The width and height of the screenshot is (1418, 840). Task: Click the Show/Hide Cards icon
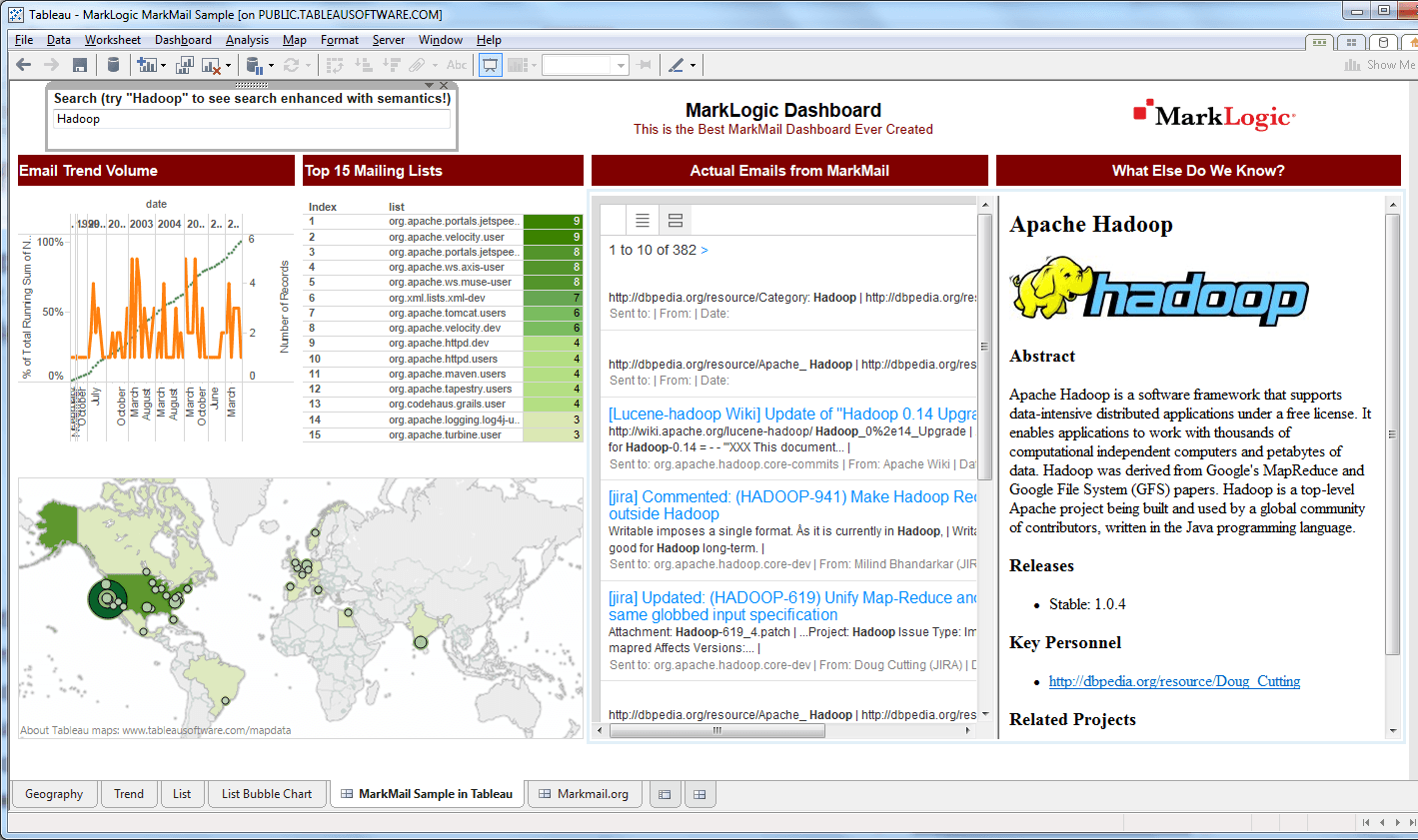517,65
